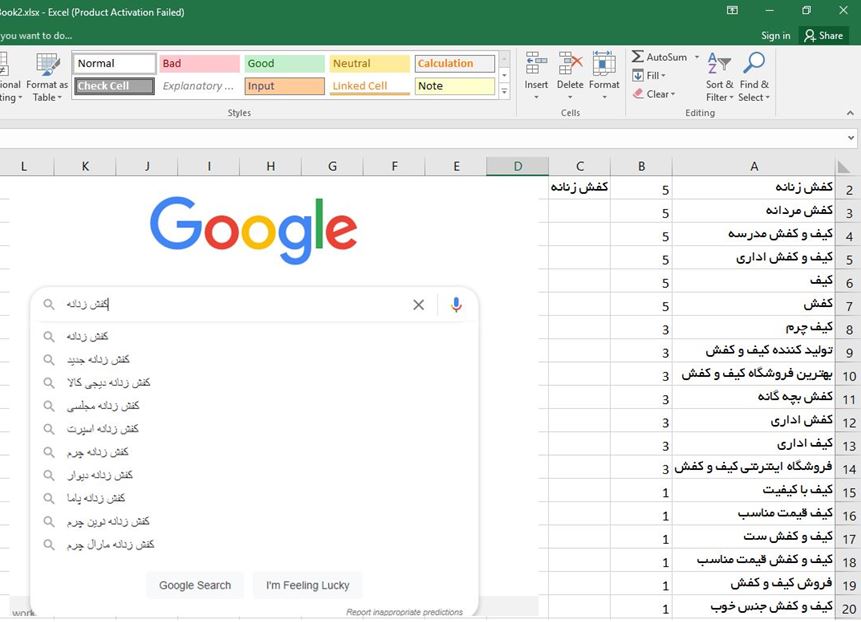
Task: Click the Tell me what you want to do box
Action: (x=36, y=36)
